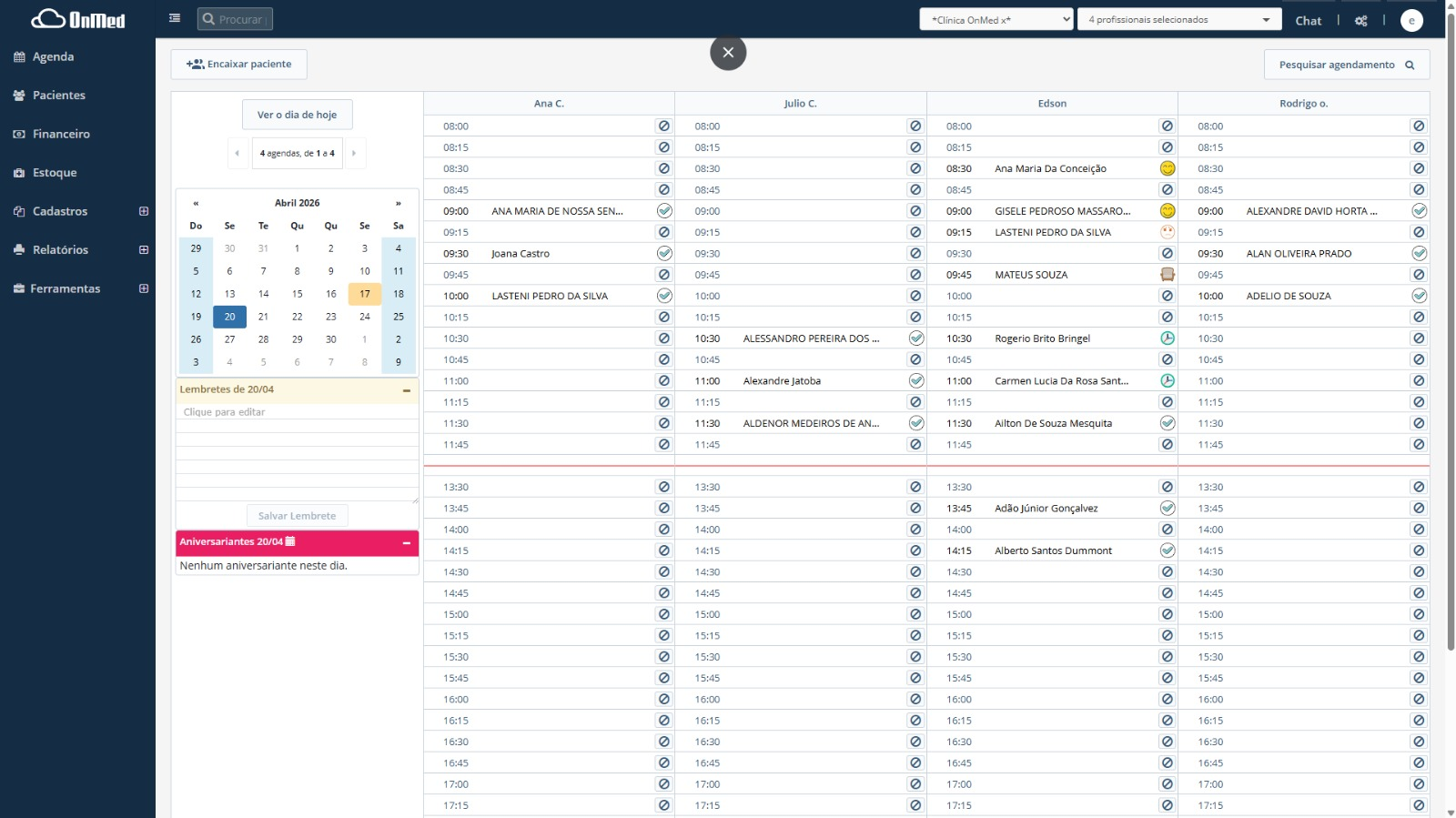Click check icon for Alberto Santos Dummont
Viewport: 1456px width, 818px height.
coord(1168,550)
